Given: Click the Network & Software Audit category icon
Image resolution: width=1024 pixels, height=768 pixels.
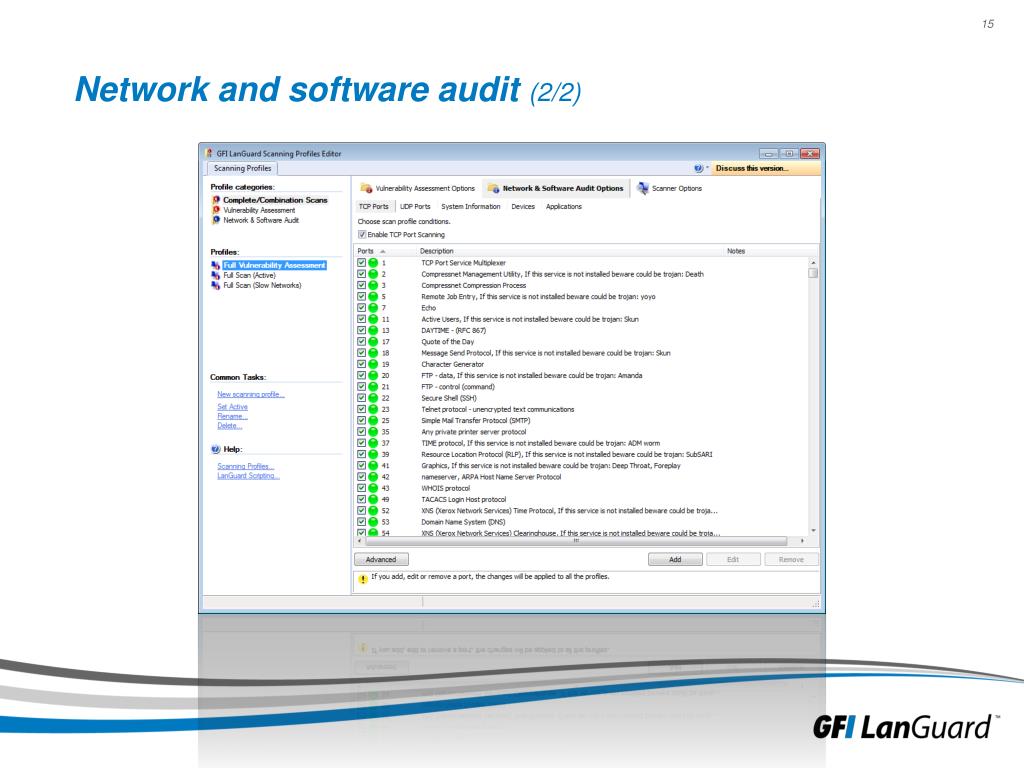Looking at the screenshot, I should click(216, 220).
